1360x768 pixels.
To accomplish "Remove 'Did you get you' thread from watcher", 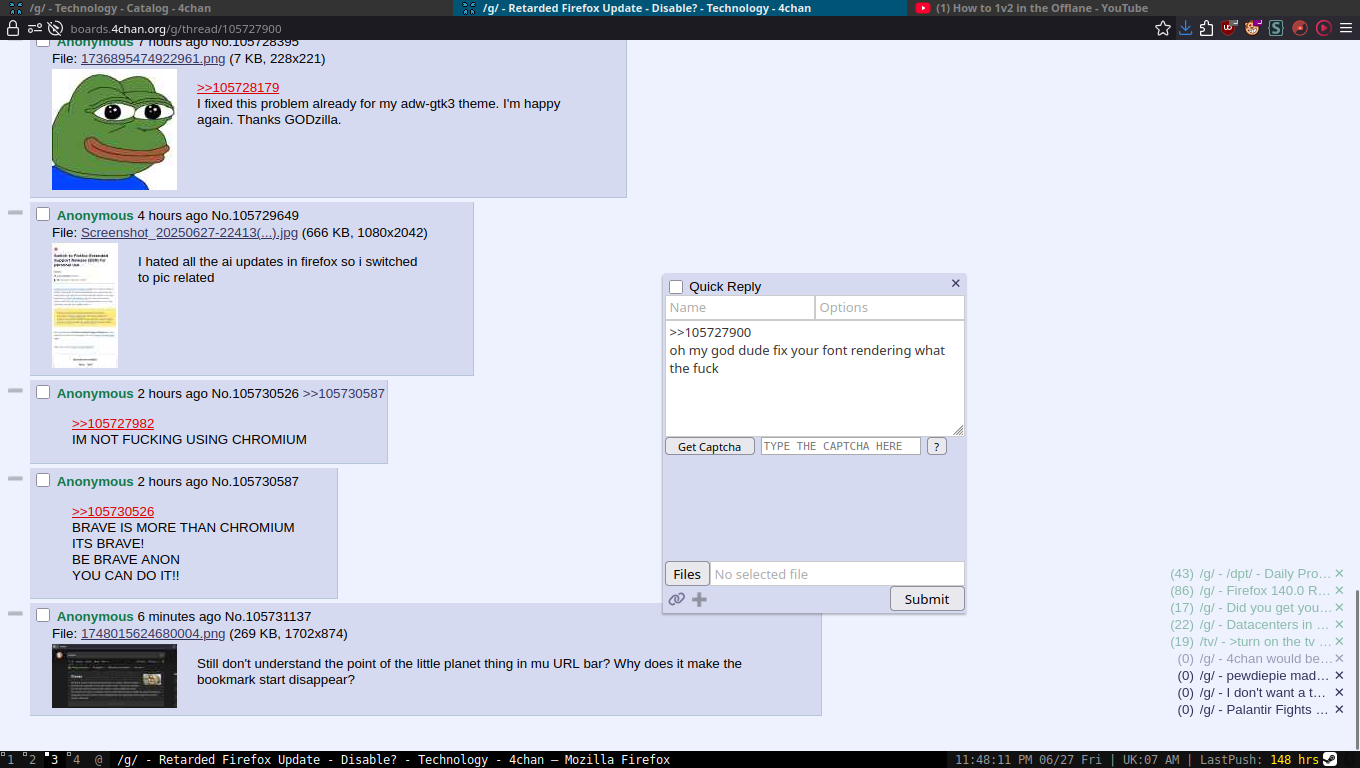I will 1339,608.
